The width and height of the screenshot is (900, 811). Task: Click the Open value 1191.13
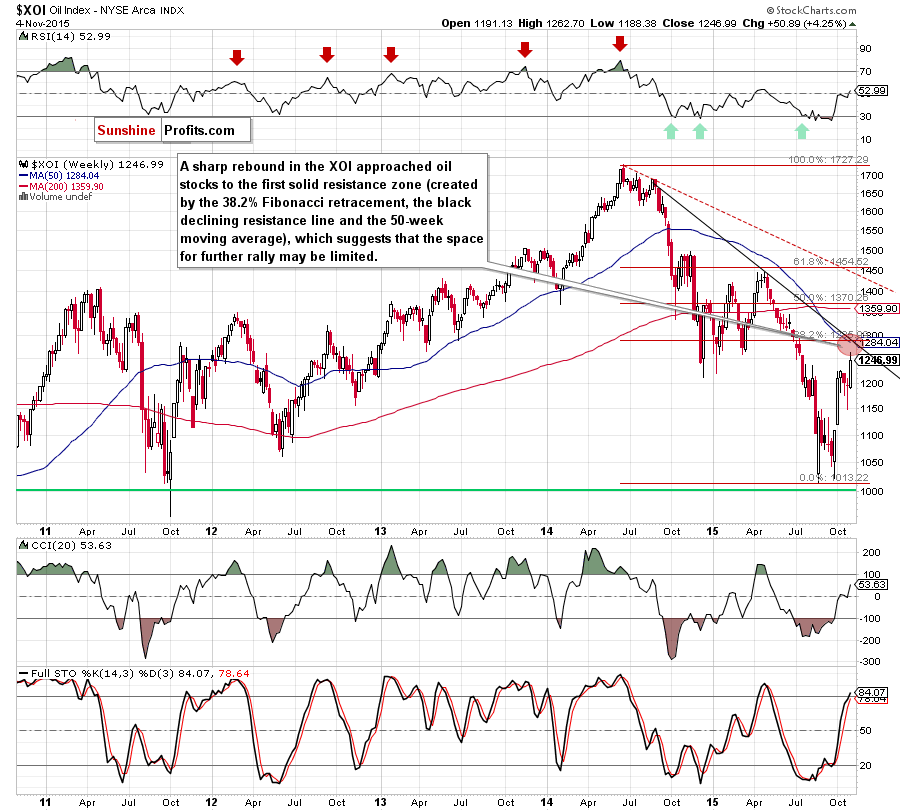click(493, 24)
